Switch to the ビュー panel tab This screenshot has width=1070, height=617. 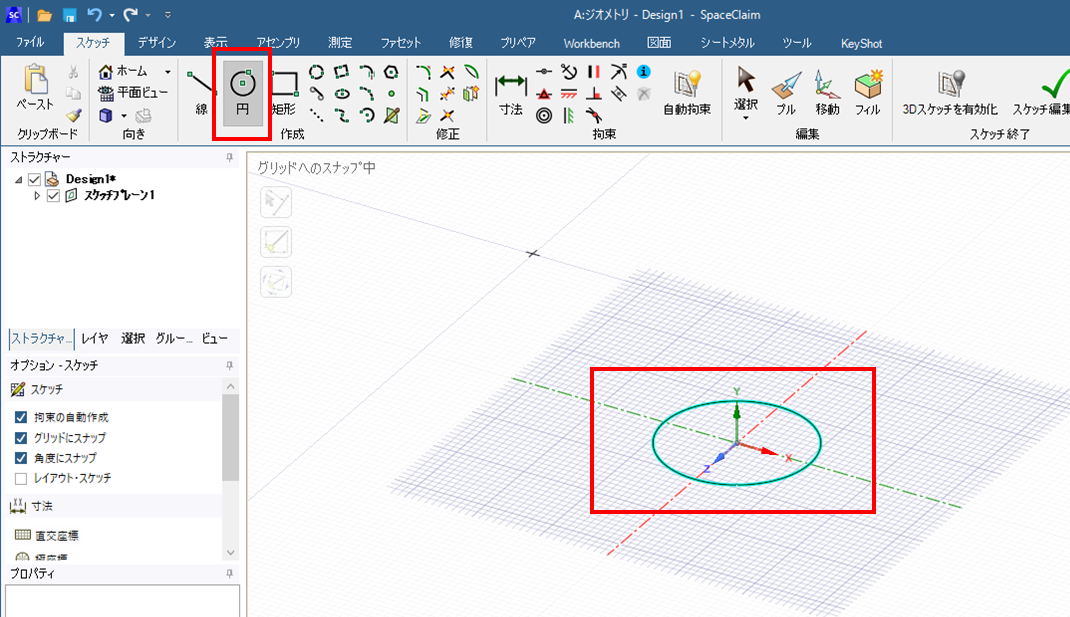[215, 339]
